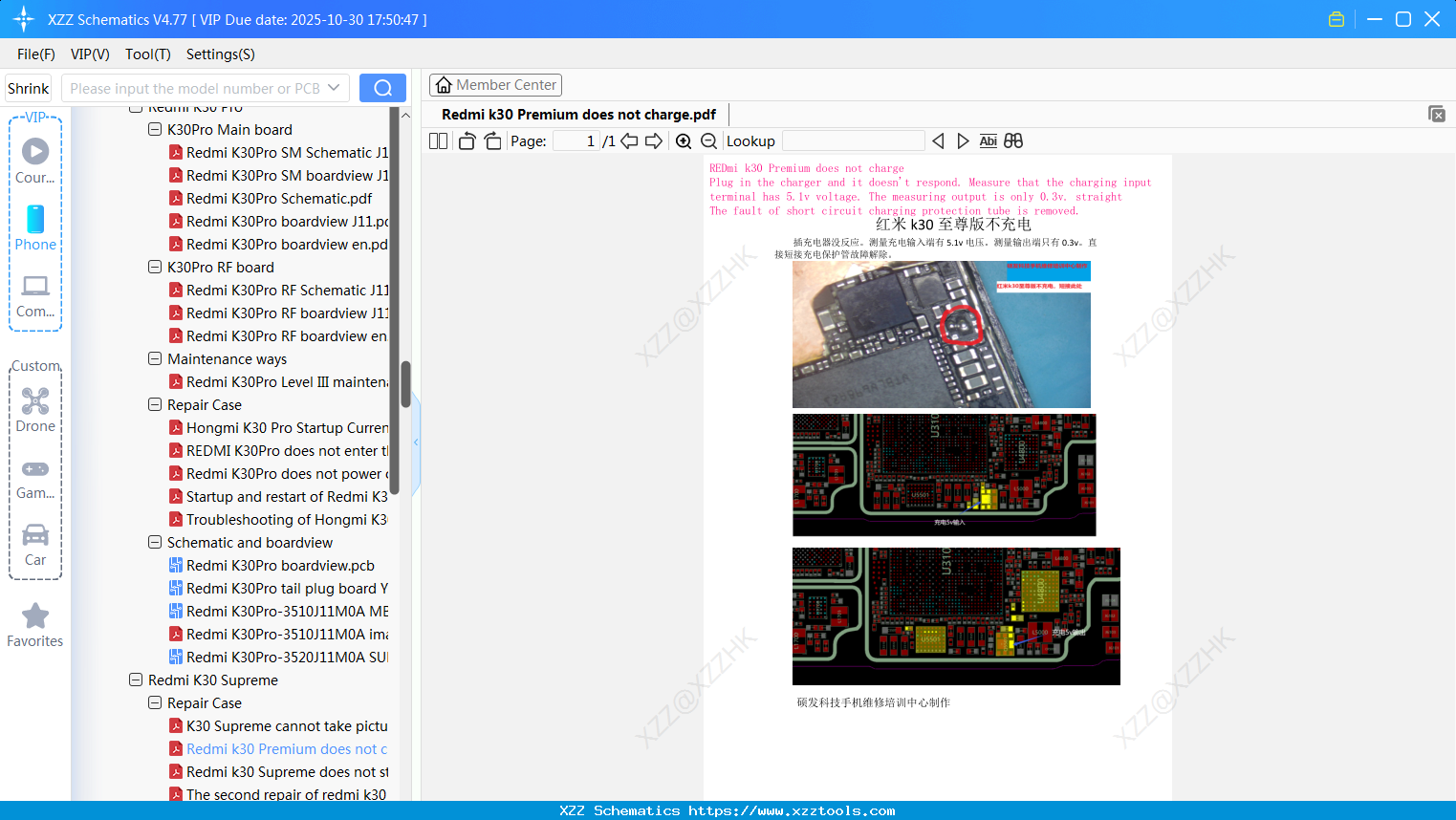Click the binoculars find icon
This screenshot has width=1456, height=820.
point(1013,140)
